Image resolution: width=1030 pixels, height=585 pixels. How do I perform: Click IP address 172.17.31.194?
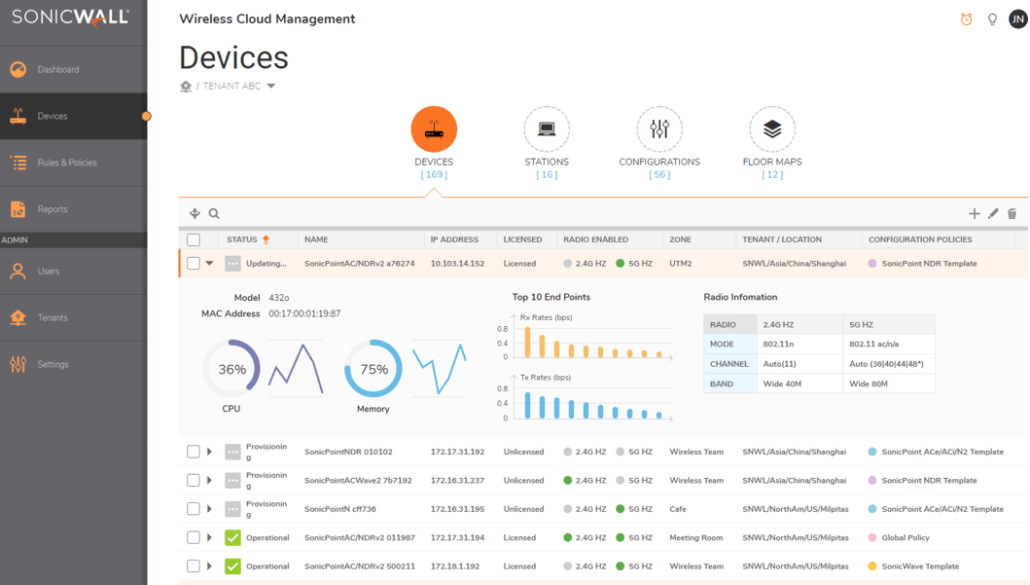coord(457,538)
